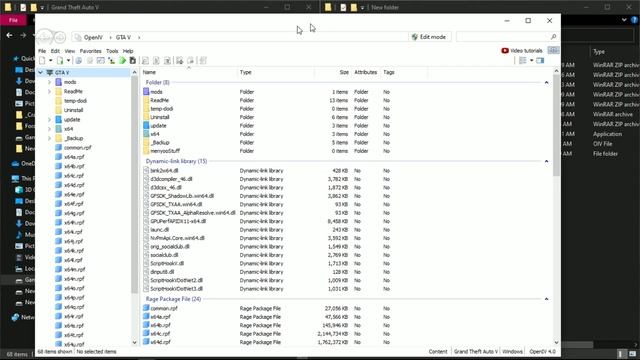Expand the _Backup folder in tree
This screenshot has height=360, width=640.
(49, 138)
